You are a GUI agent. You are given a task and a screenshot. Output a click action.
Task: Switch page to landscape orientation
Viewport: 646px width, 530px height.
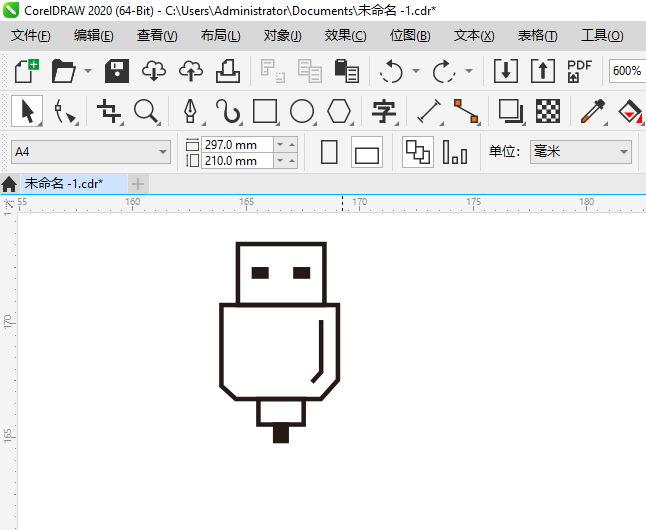click(x=367, y=154)
